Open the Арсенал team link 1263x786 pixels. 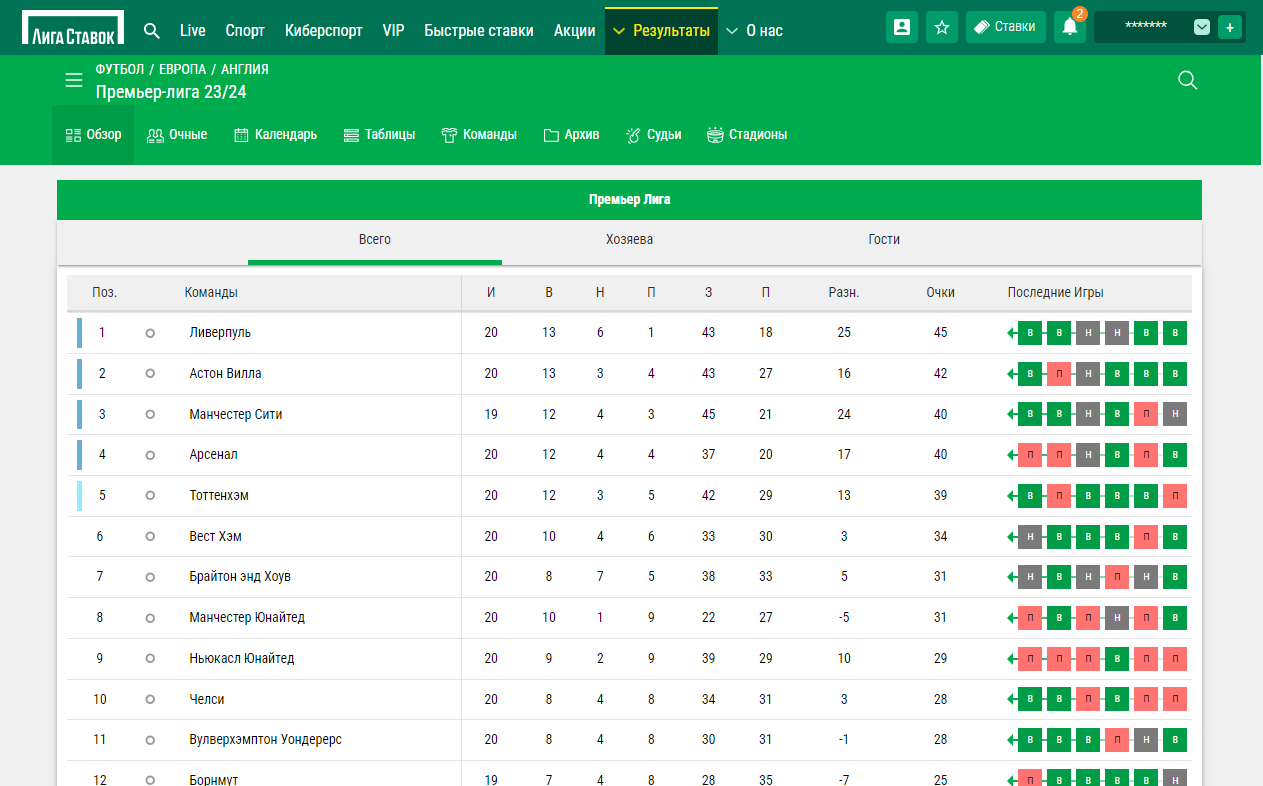[213, 454]
